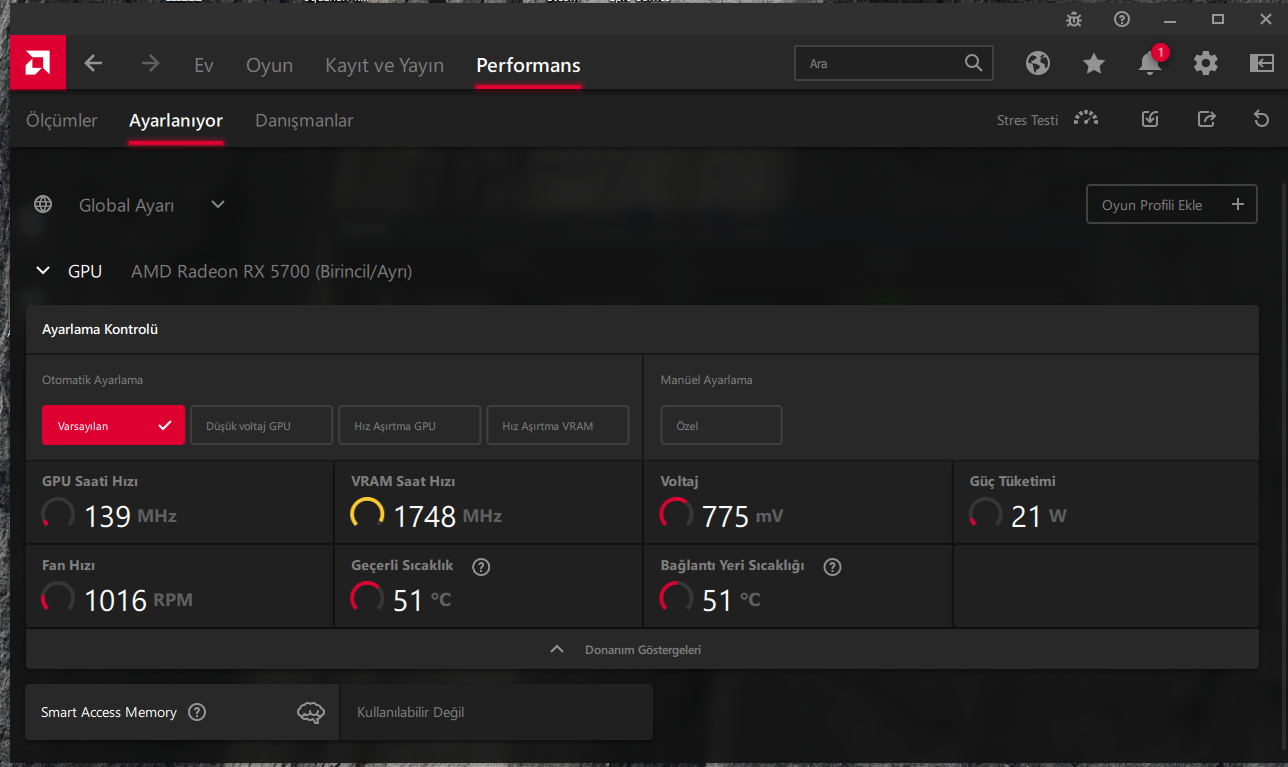Open the web browser globe icon
The height and width of the screenshot is (767, 1288).
coord(1038,63)
